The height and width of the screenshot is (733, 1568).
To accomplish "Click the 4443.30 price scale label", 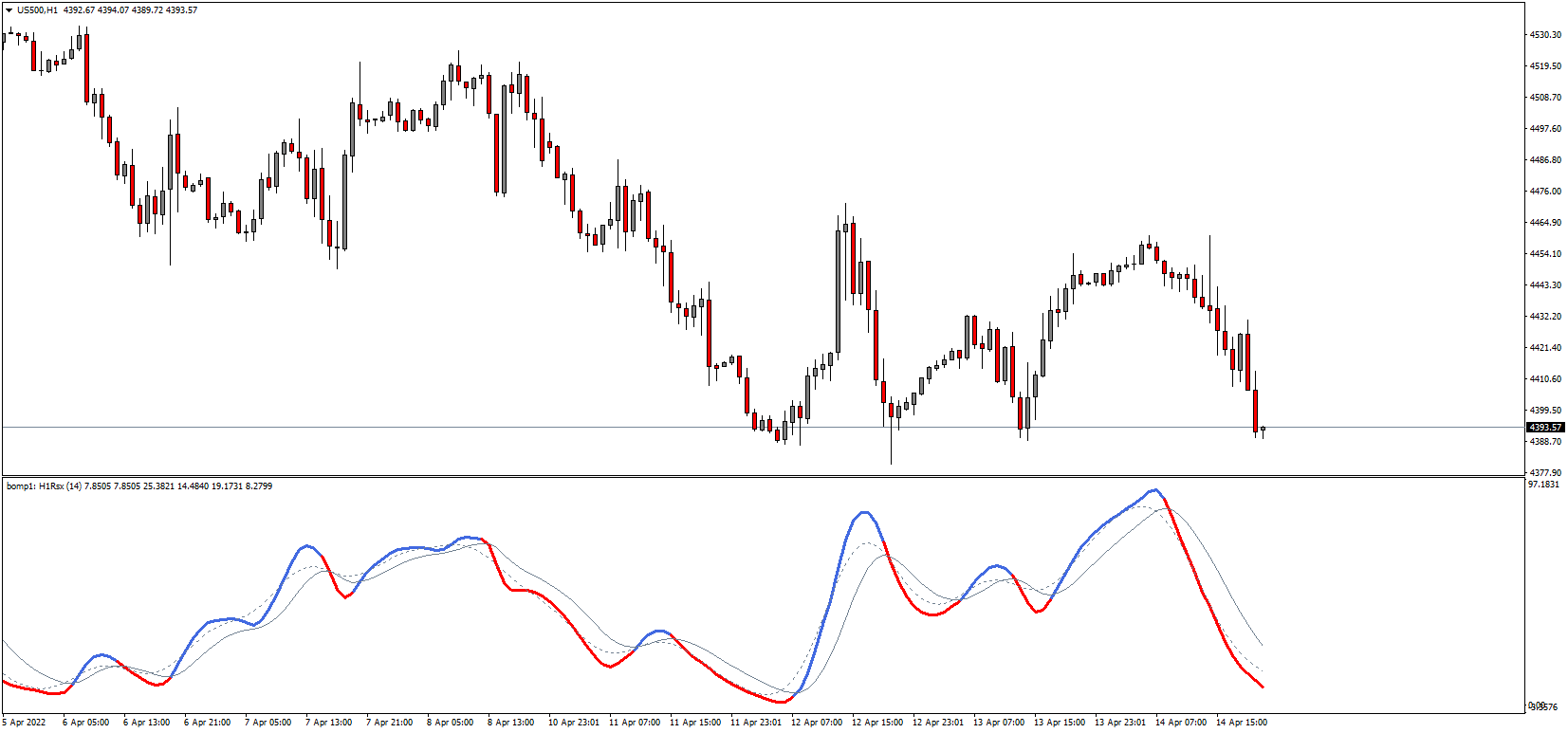I will click(1545, 285).
